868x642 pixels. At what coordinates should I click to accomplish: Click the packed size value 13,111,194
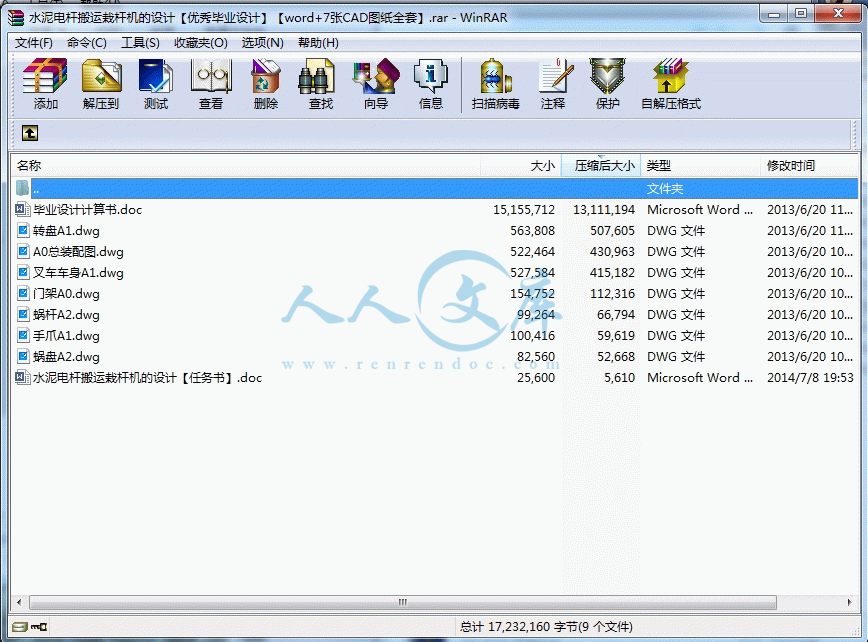click(x=603, y=210)
